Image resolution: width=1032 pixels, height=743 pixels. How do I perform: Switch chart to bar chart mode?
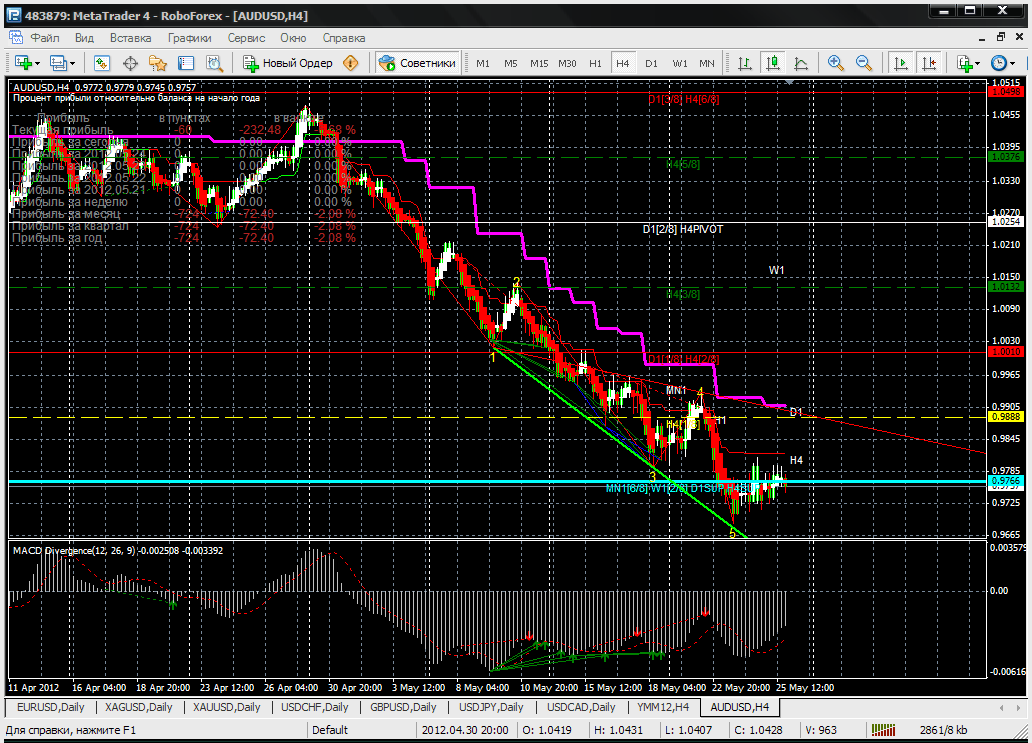pos(745,63)
